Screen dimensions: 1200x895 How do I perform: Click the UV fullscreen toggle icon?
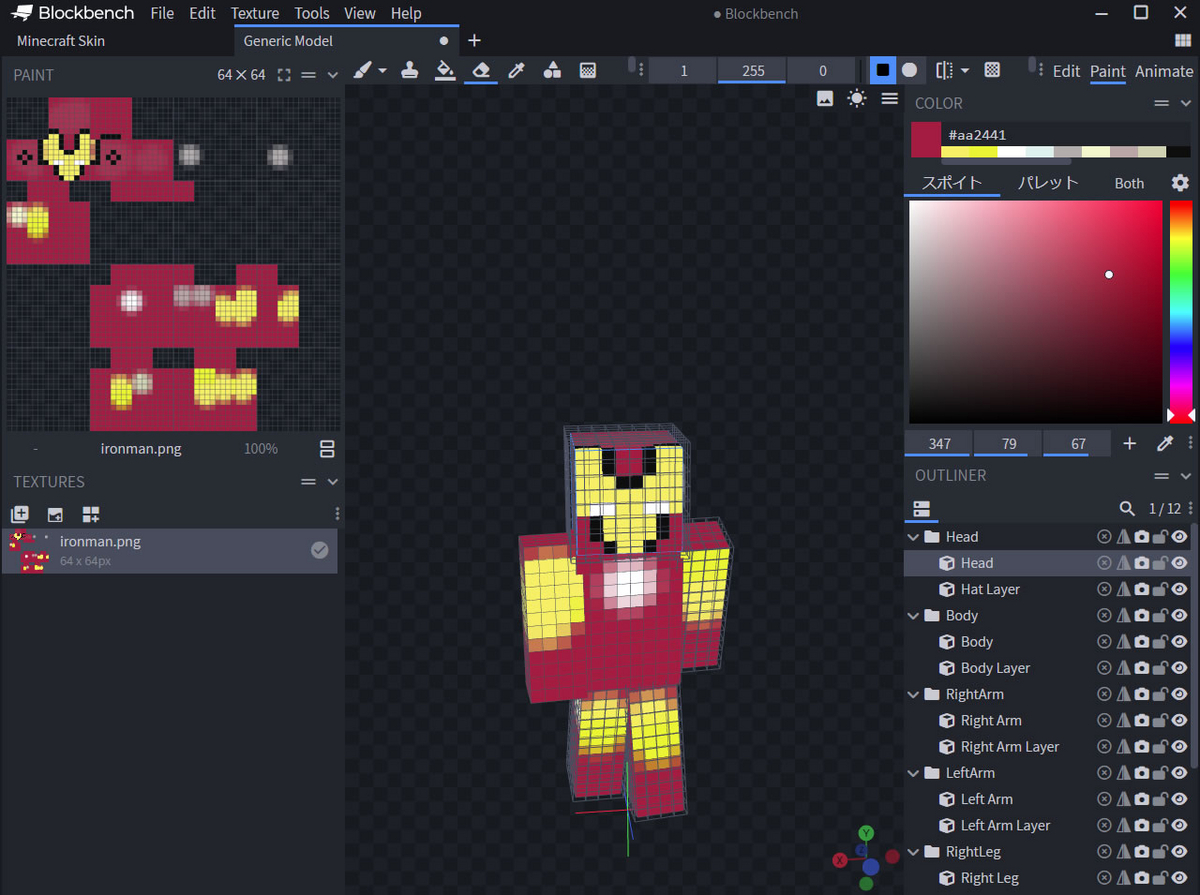284,75
